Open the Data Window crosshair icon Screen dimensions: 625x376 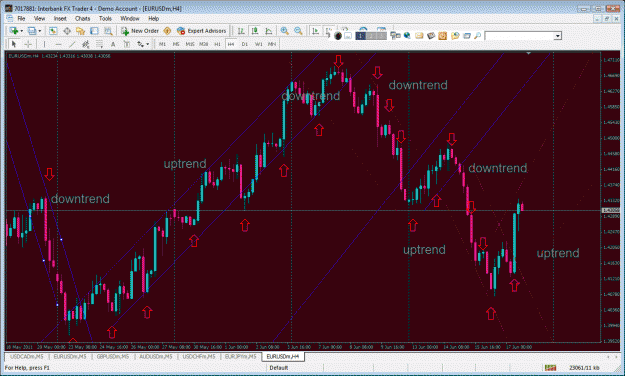(x=67, y=31)
